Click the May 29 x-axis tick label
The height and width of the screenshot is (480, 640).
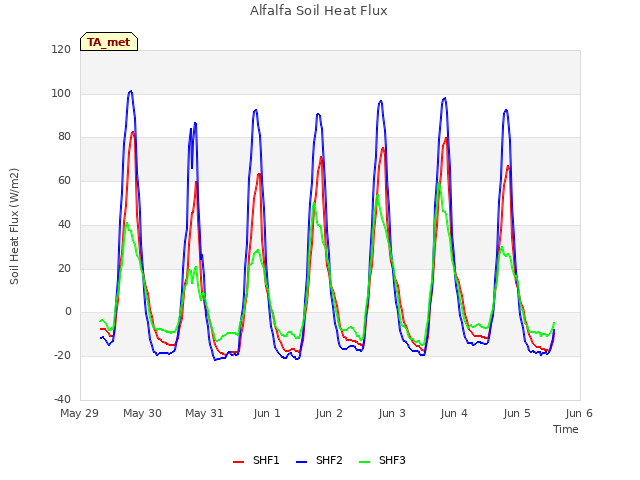point(80,413)
